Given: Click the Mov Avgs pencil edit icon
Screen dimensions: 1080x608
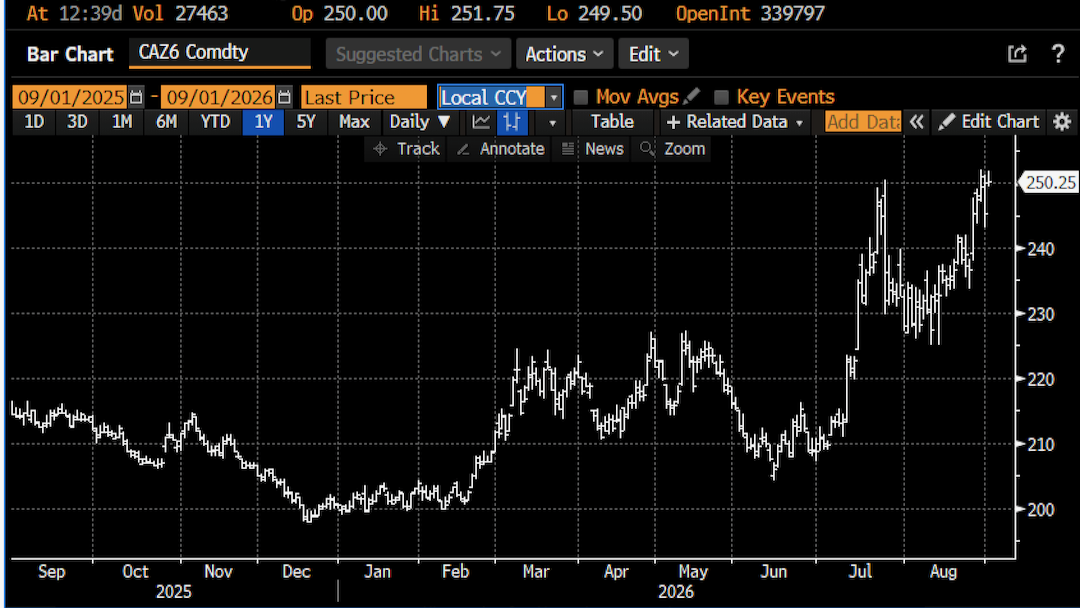Looking at the screenshot, I should (x=692, y=96).
